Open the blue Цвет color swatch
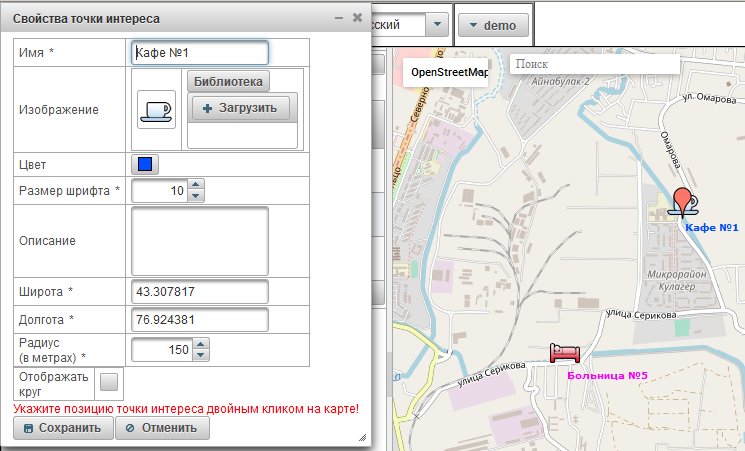 tap(145, 164)
